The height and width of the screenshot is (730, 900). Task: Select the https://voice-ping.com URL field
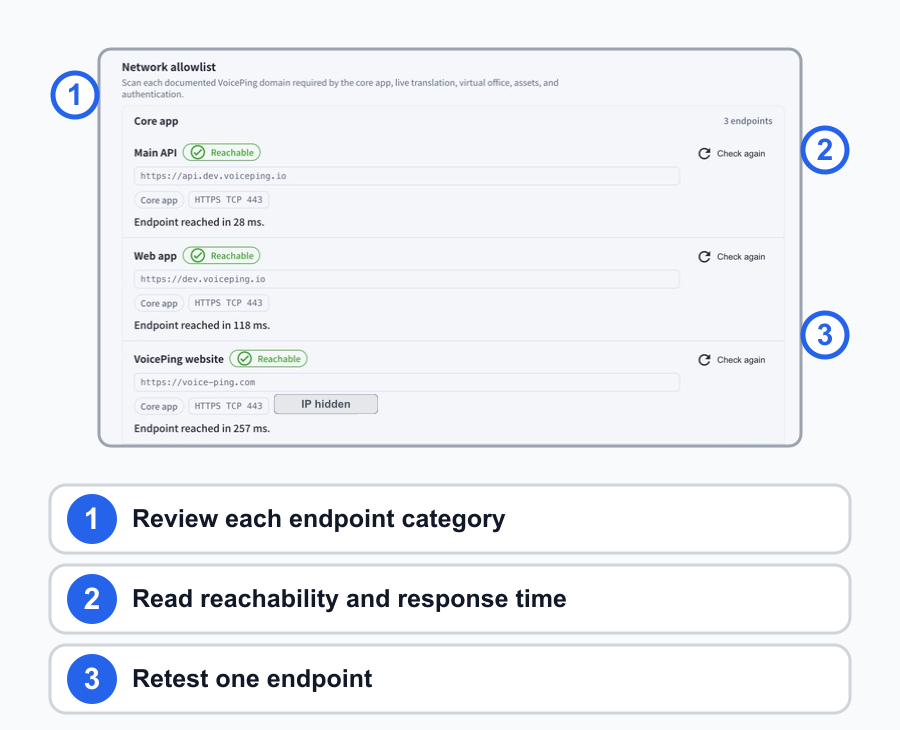click(406, 382)
